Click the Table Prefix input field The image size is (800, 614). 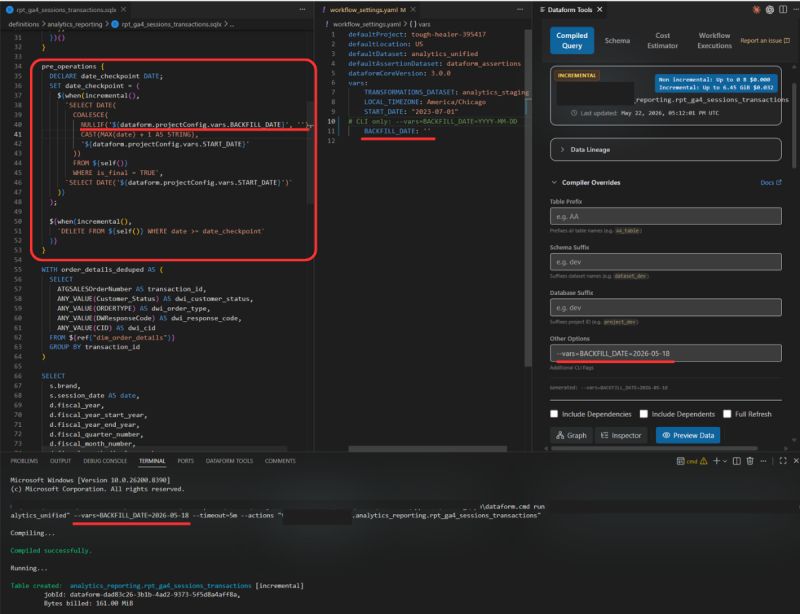(665, 216)
